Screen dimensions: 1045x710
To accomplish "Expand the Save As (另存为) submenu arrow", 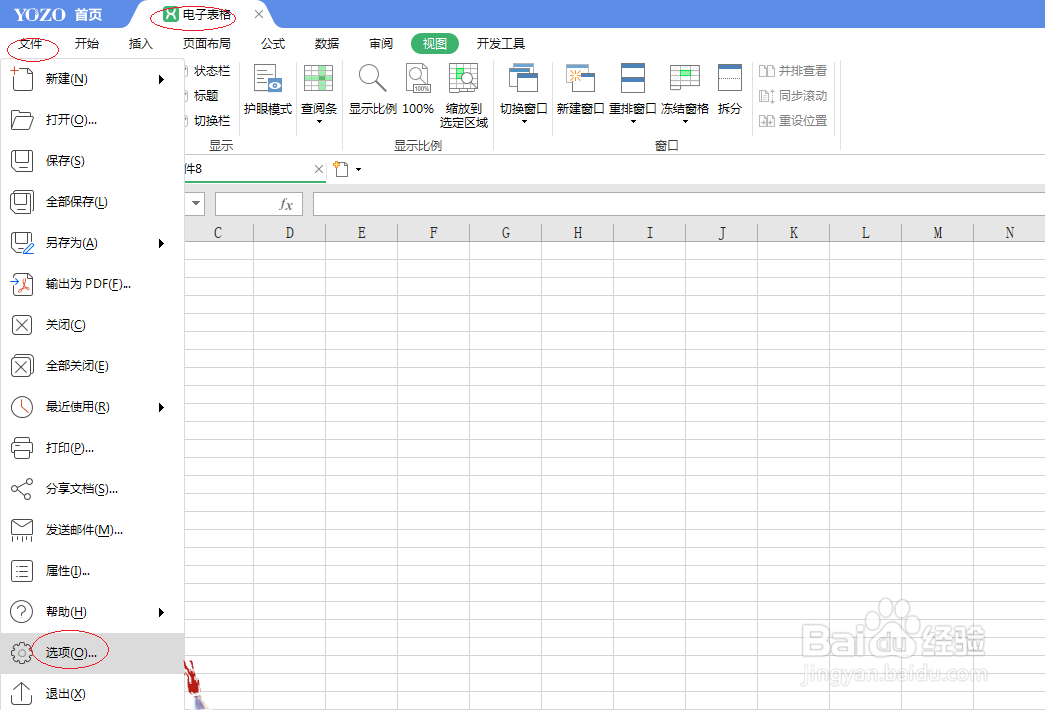I will coord(161,243).
